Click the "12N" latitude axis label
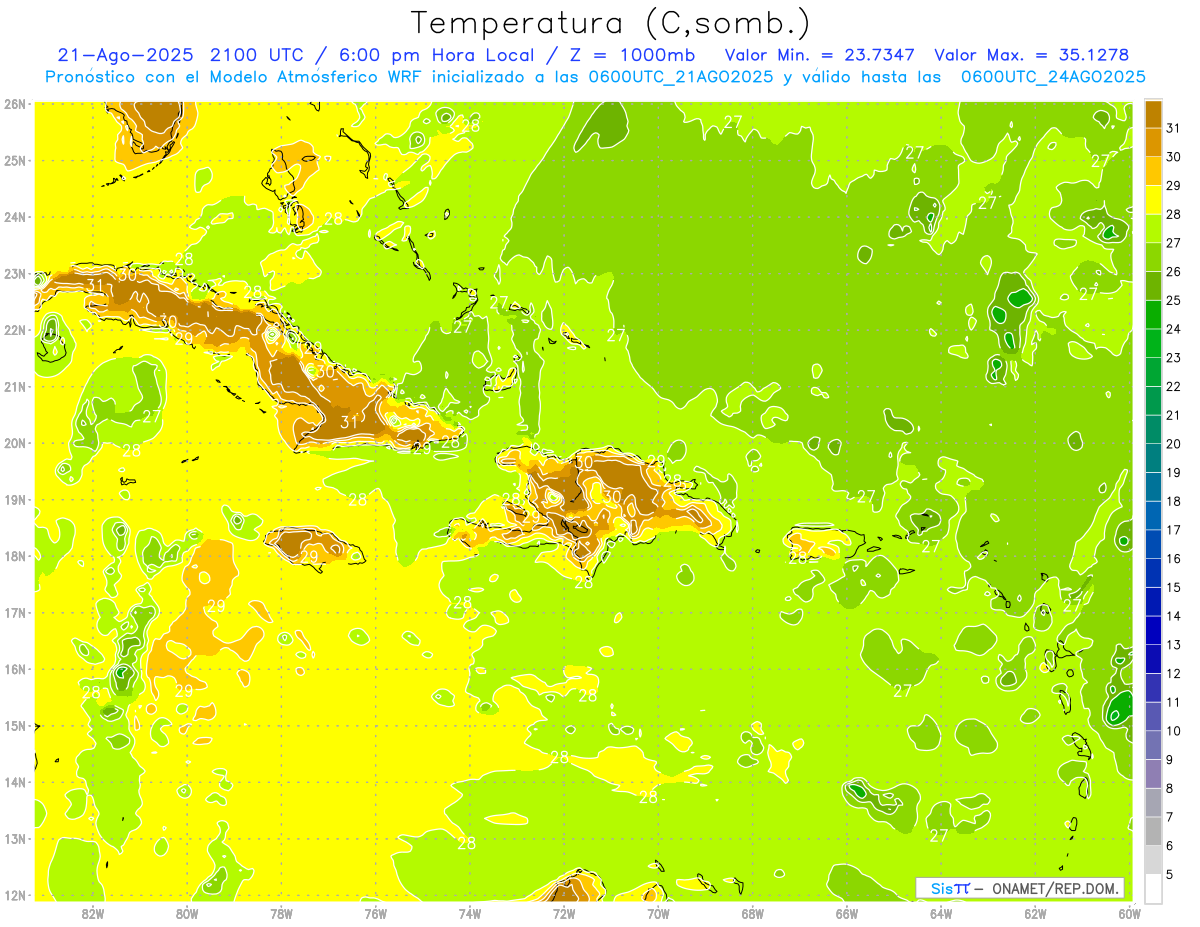This screenshot has height=927, width=1200. click(x=15, y=895)
